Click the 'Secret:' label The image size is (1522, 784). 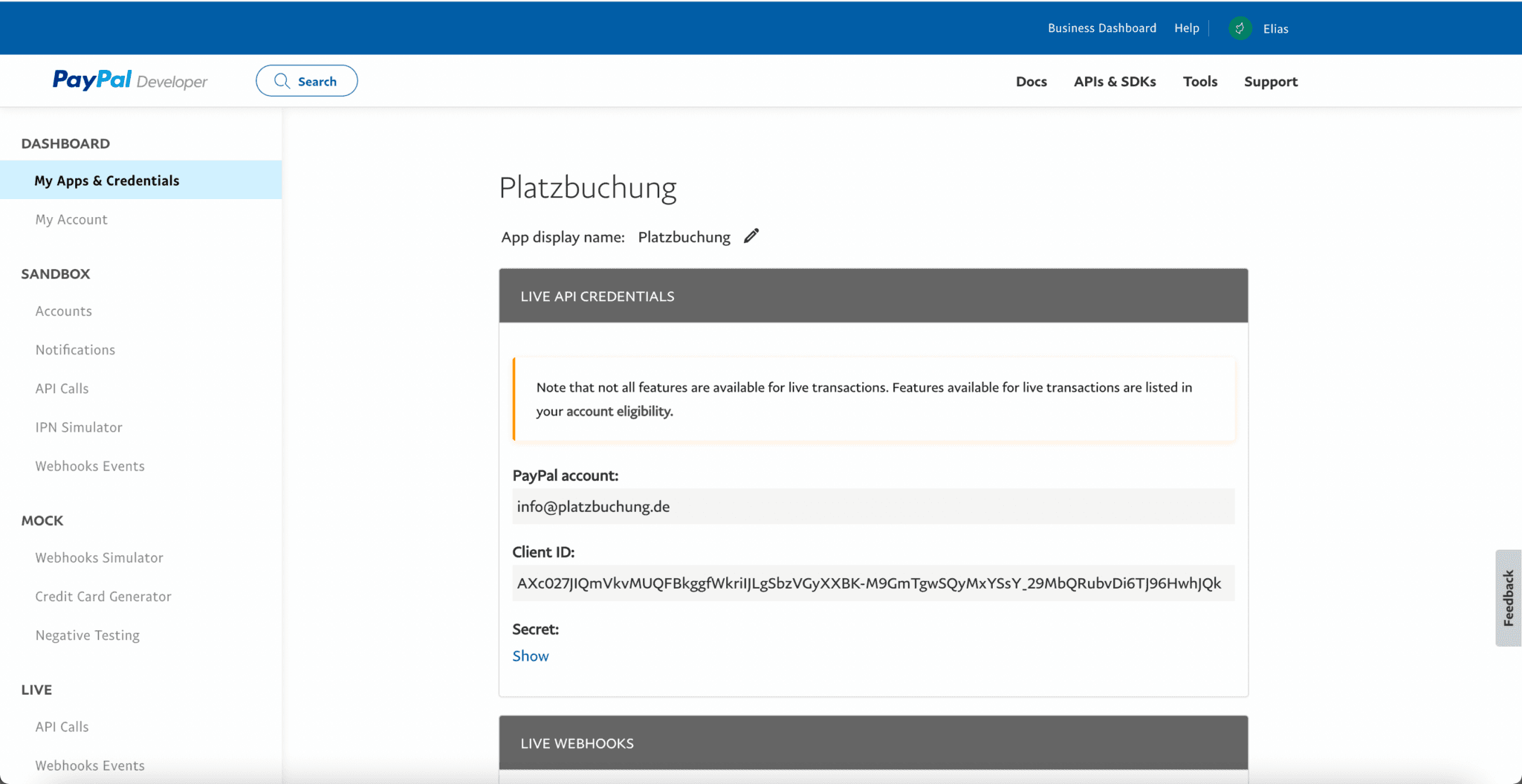coord(536,629)
